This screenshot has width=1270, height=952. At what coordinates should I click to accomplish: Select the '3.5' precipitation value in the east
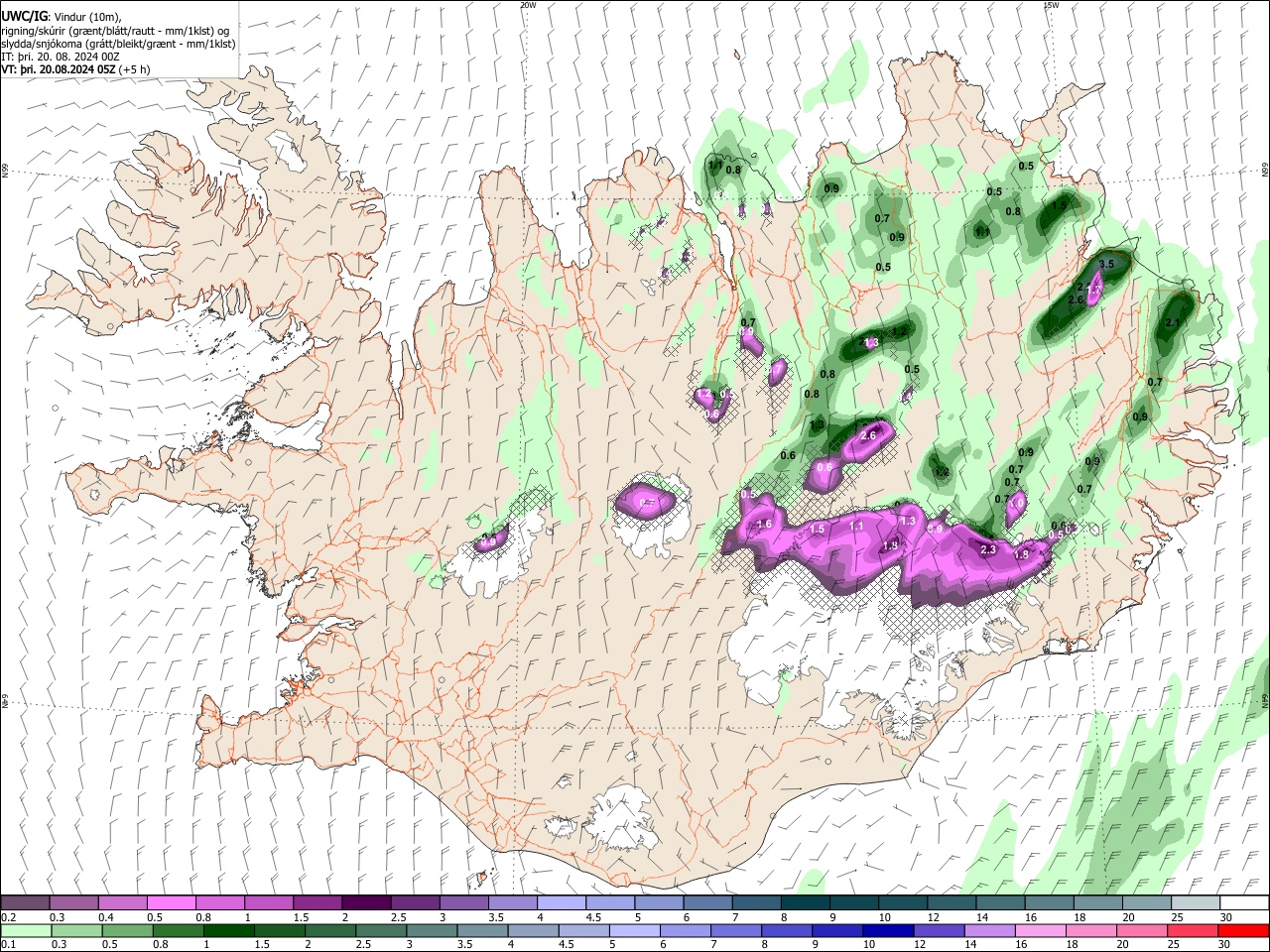pos(1108,265)
